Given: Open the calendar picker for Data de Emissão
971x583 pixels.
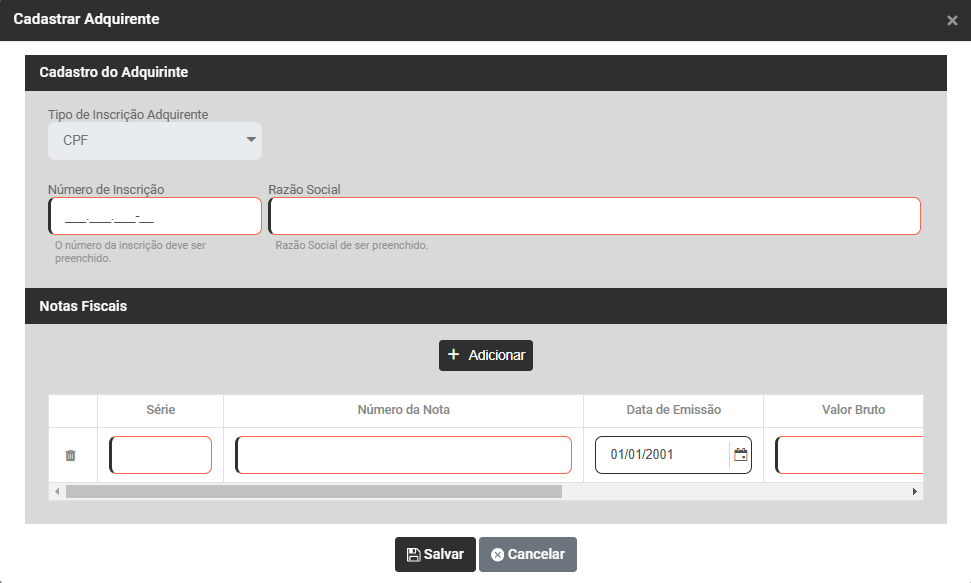Looking at the screenshot, I should coord(741,455).
